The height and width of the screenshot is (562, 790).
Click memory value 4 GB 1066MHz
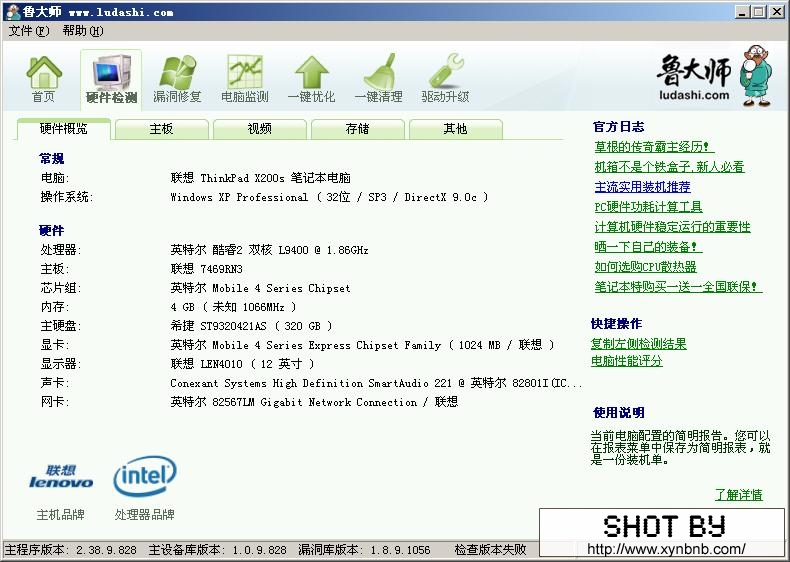[x=233, y=307]
